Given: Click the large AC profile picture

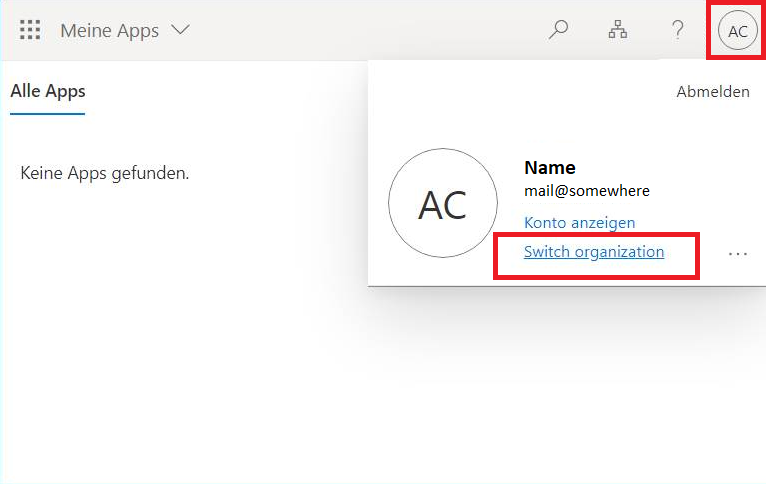Looking at the screenshot, I should click(x=443, y=203).
